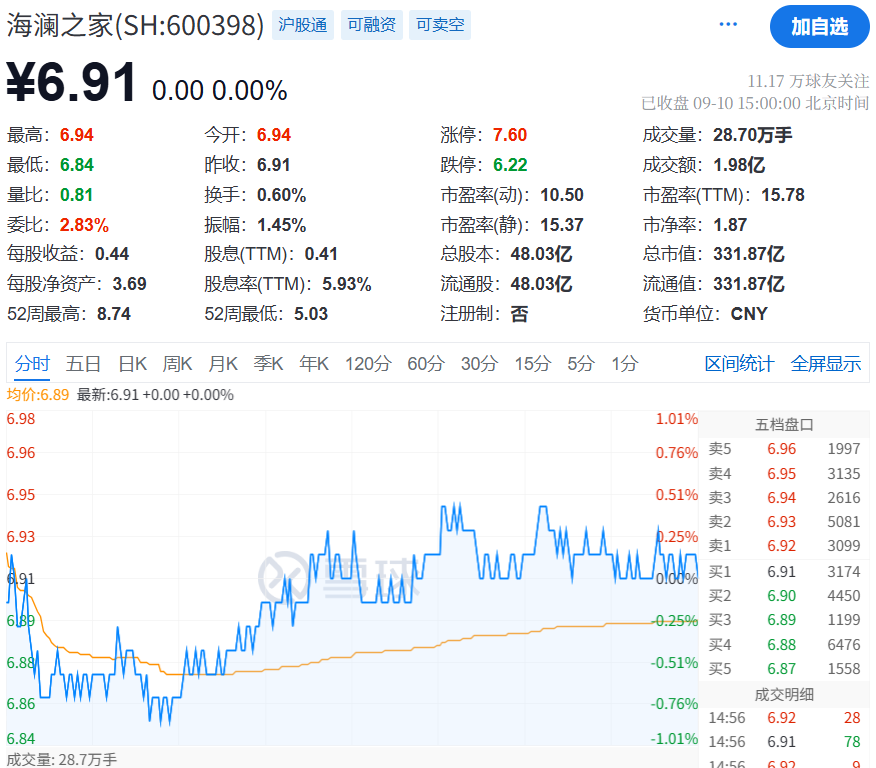Switch to the 60分 interval tab
This screenshot has width=876, height=768.
(426, 363)
